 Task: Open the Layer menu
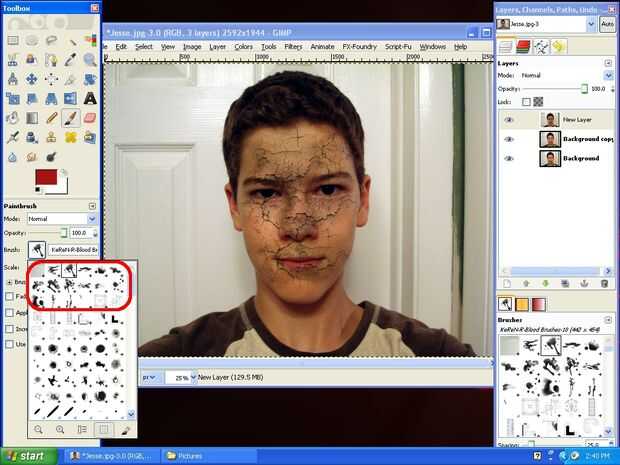(x=217, y=47)
